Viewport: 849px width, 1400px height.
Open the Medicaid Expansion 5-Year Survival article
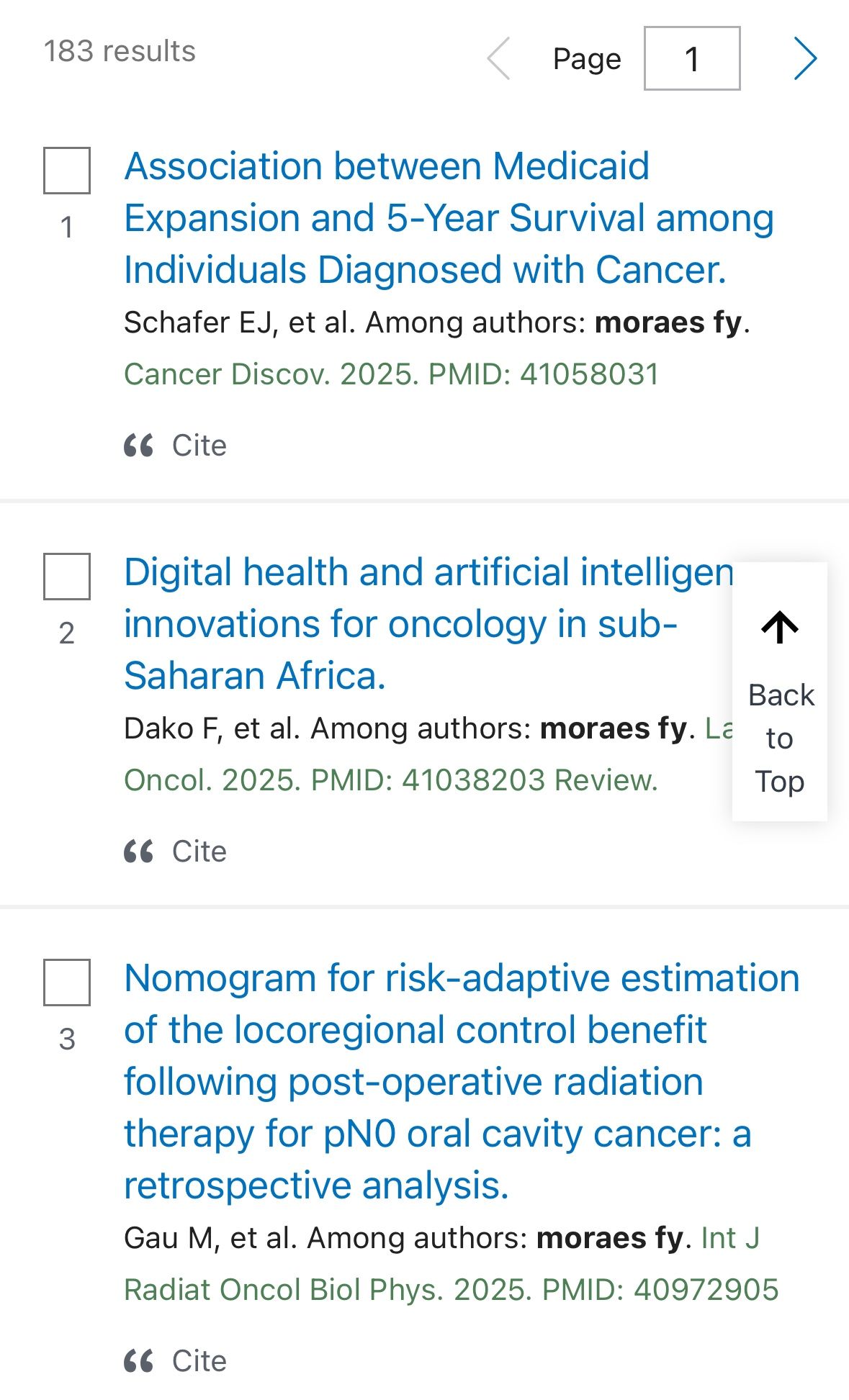tap(448, 218)
